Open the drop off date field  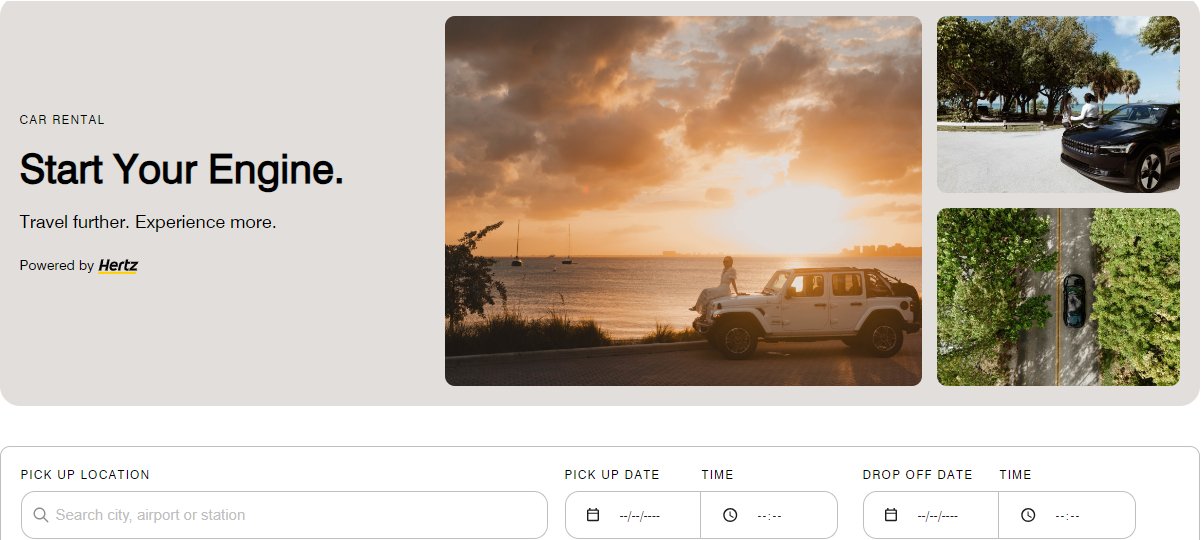tap(931, 515)
